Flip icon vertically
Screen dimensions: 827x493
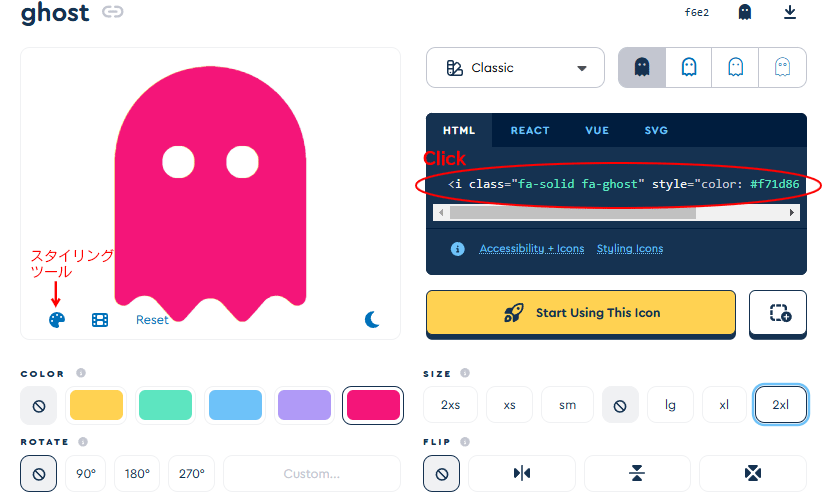point(637,473)
